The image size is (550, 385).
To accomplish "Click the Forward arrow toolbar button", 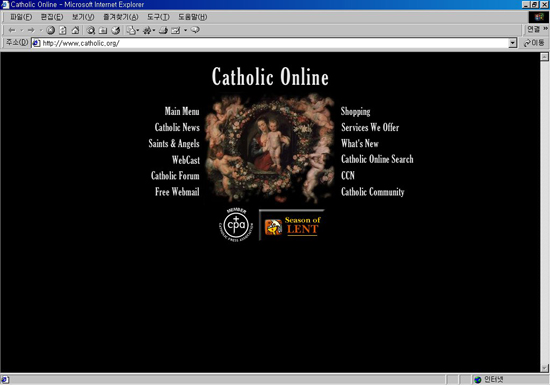I will click(x=31, y=30).
